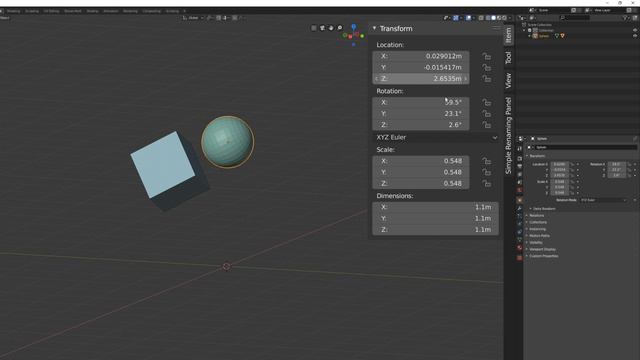Lock the Rotation Y axis

pyautogui.click(x=486, y=113)
